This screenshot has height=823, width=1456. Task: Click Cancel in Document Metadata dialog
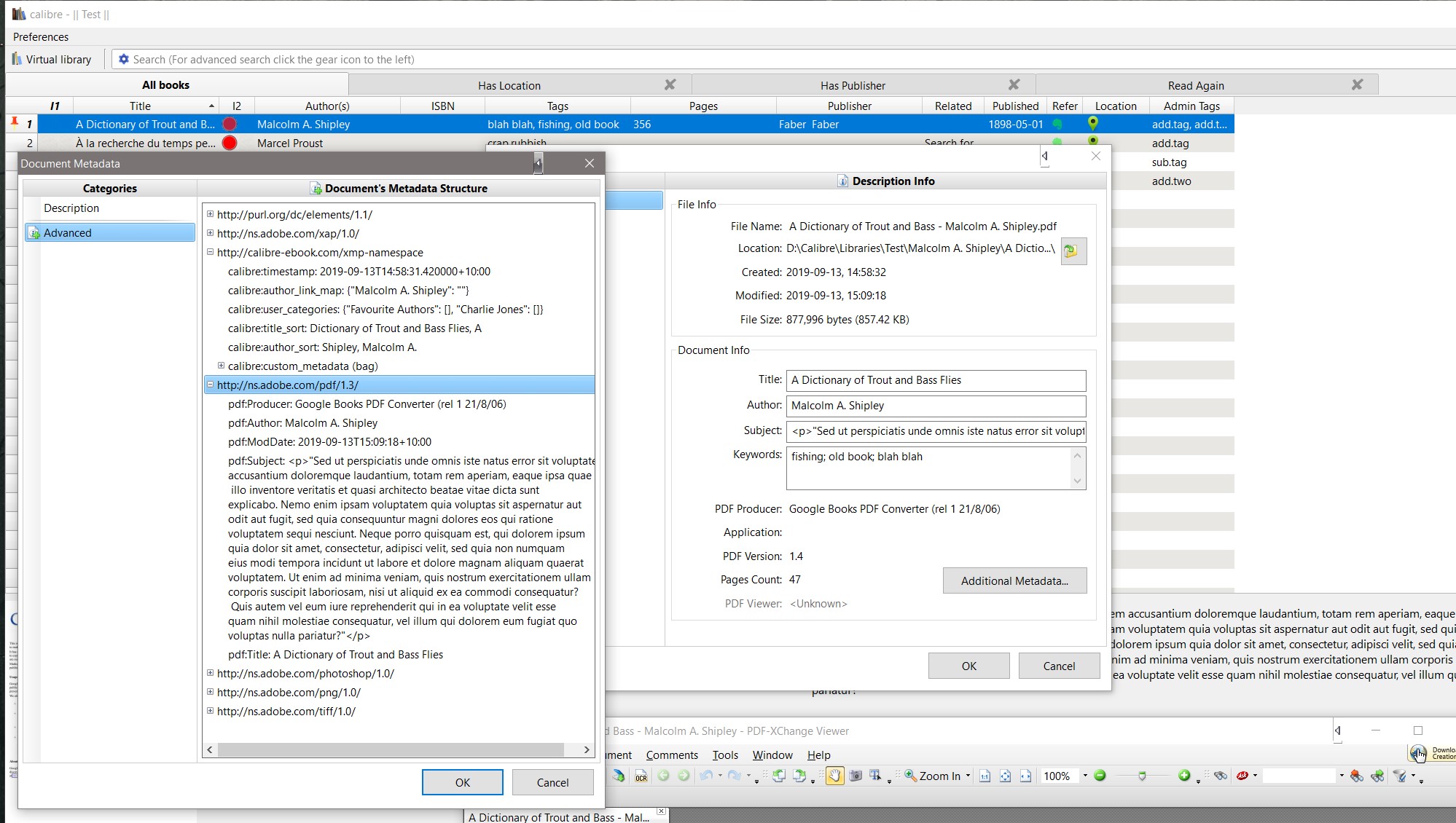point(552,782)
